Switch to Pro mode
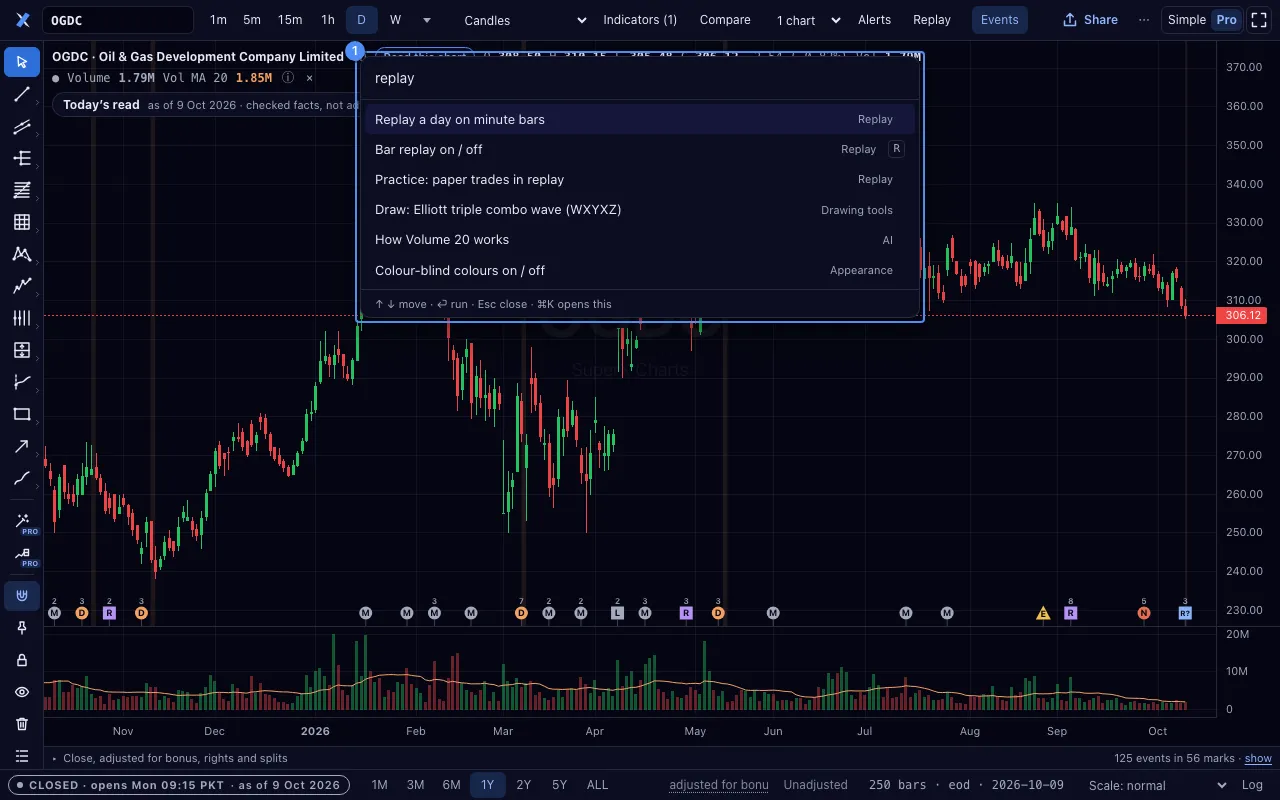Screen dimensions: 1280x800 (1226, 20)
